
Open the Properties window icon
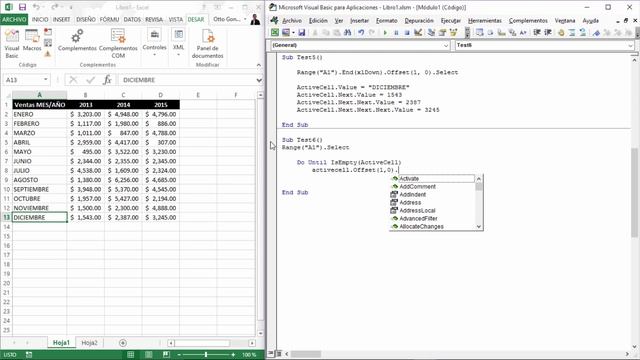click(x=442, y=33)
